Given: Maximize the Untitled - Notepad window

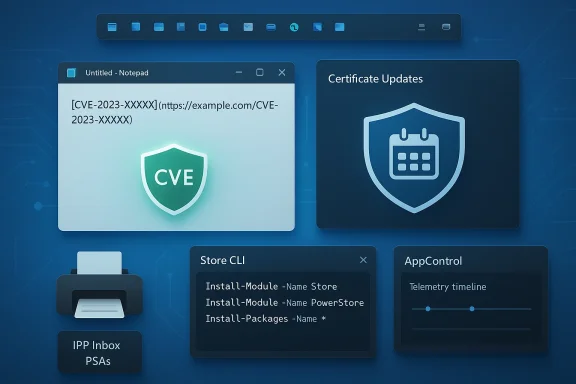Looking at the screenshot, I should 260,72.
